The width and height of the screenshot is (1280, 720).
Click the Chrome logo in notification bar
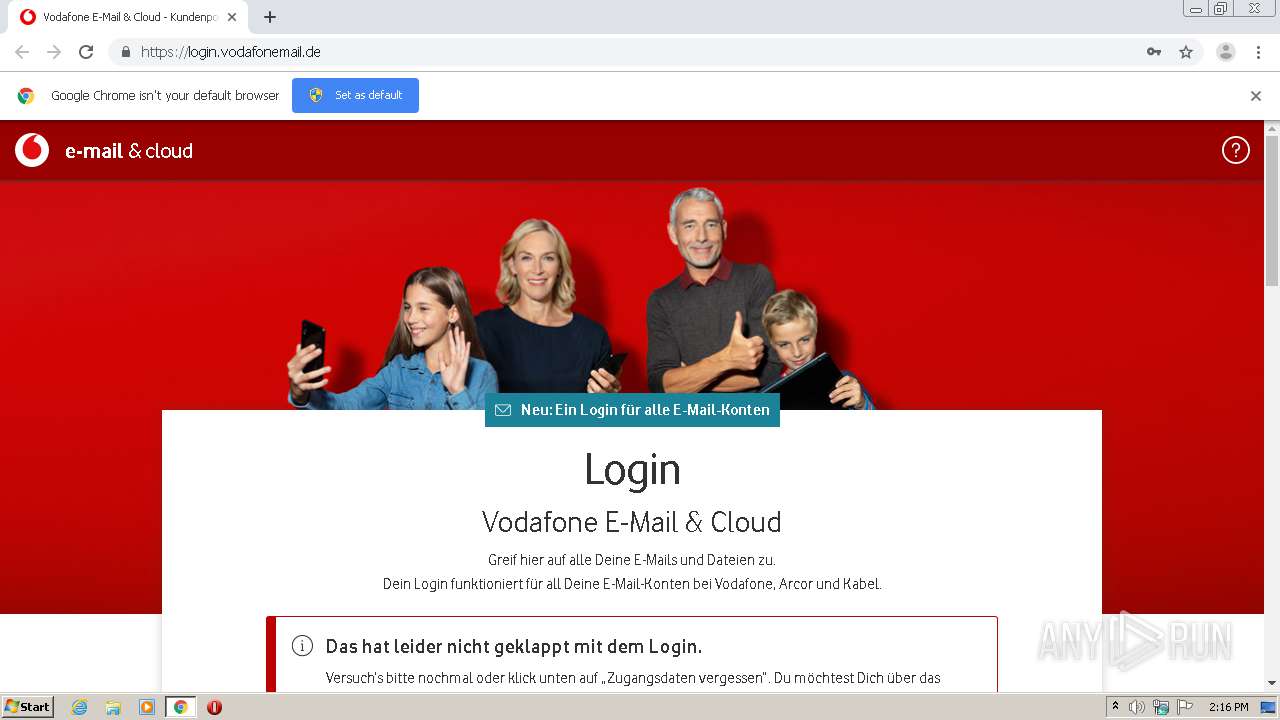click(x=26, y=96)
